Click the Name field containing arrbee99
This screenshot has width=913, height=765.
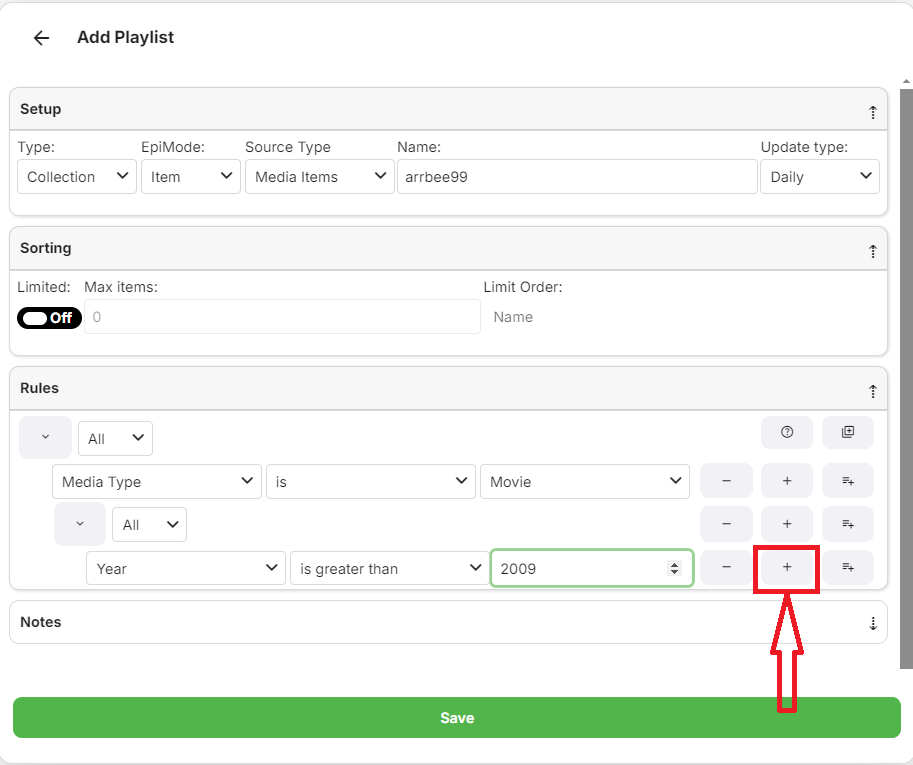coord(576,177)
